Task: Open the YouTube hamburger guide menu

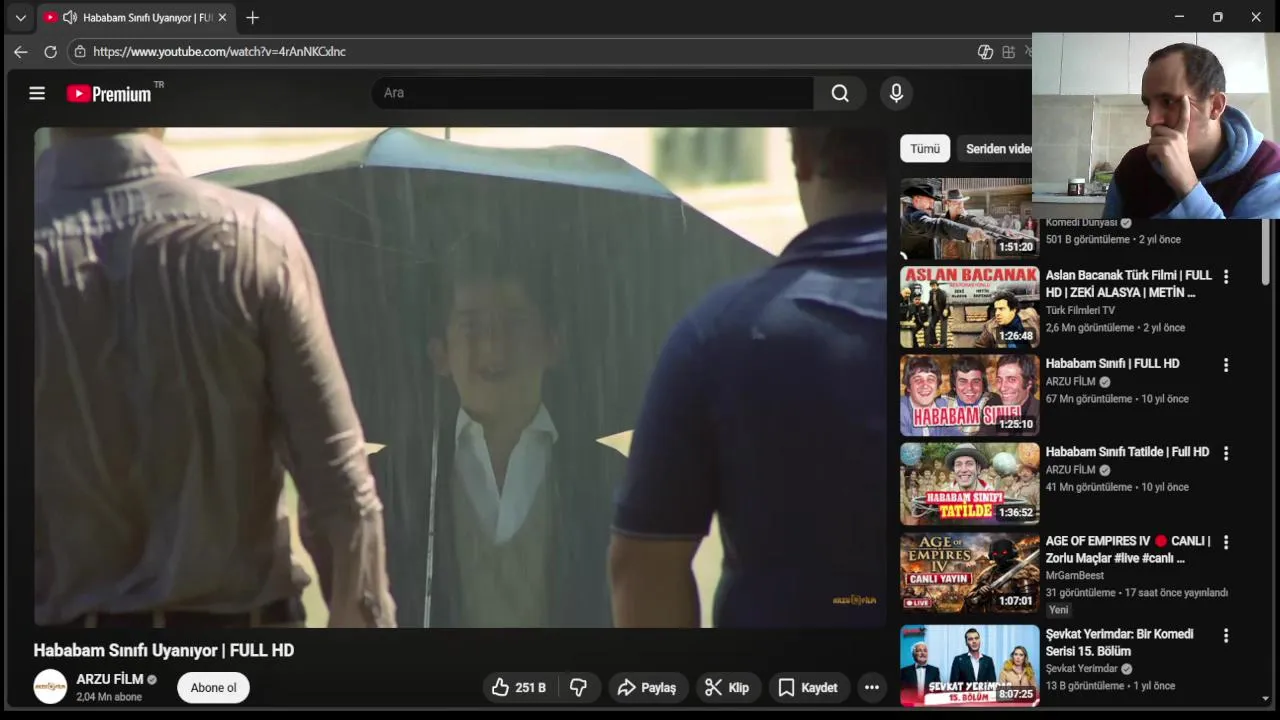Action: (x=37, y=93)
